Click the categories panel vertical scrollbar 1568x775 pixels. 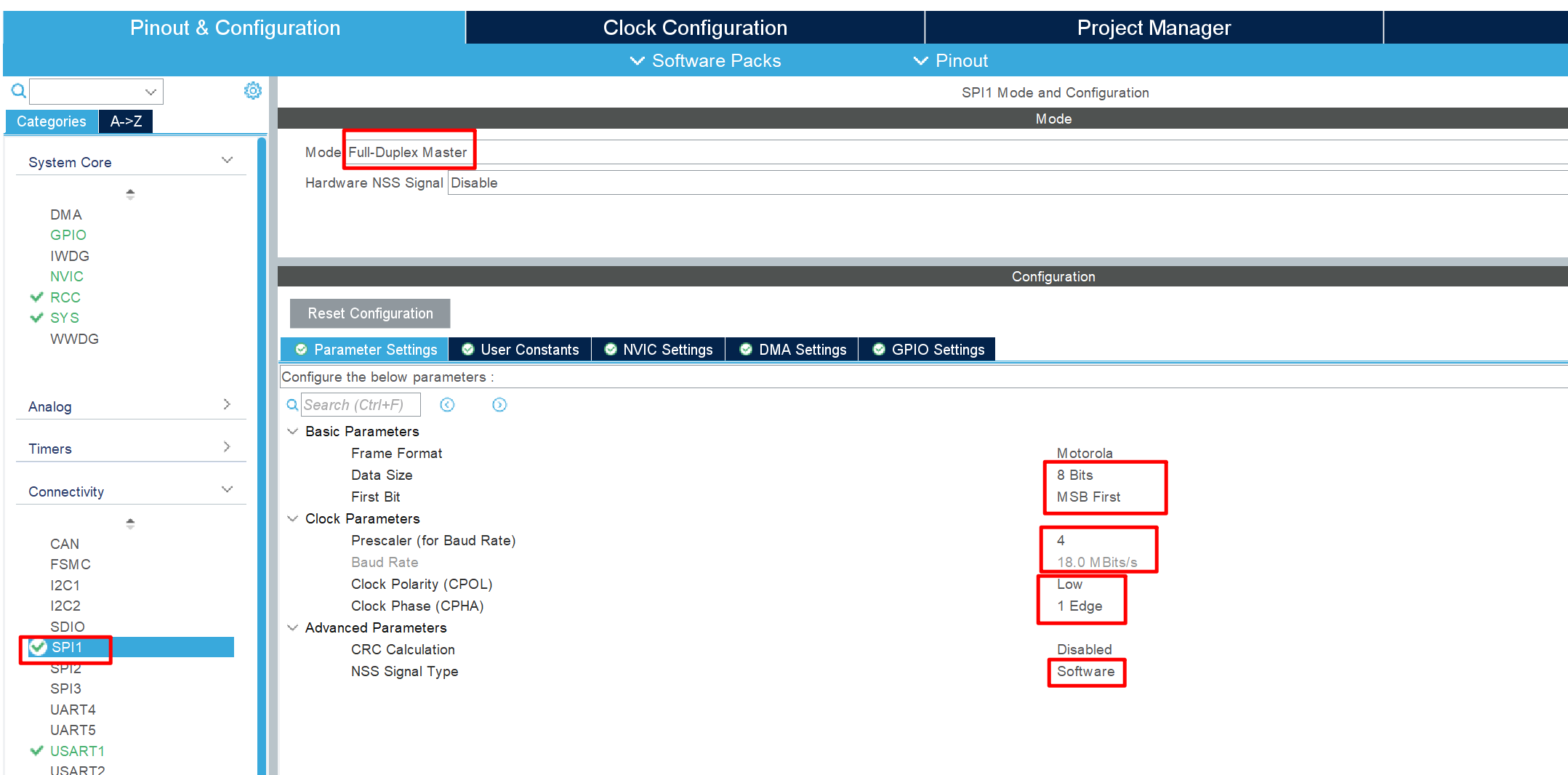[262, 454]
